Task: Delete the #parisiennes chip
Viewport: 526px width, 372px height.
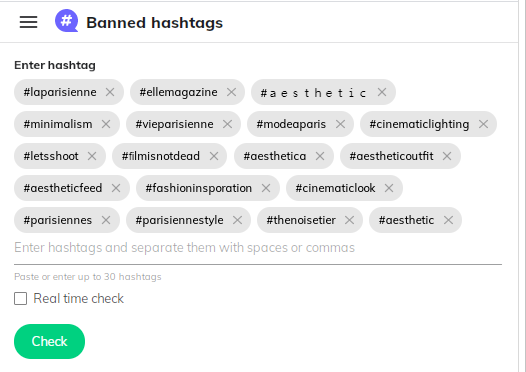Action: click(106, 220)
